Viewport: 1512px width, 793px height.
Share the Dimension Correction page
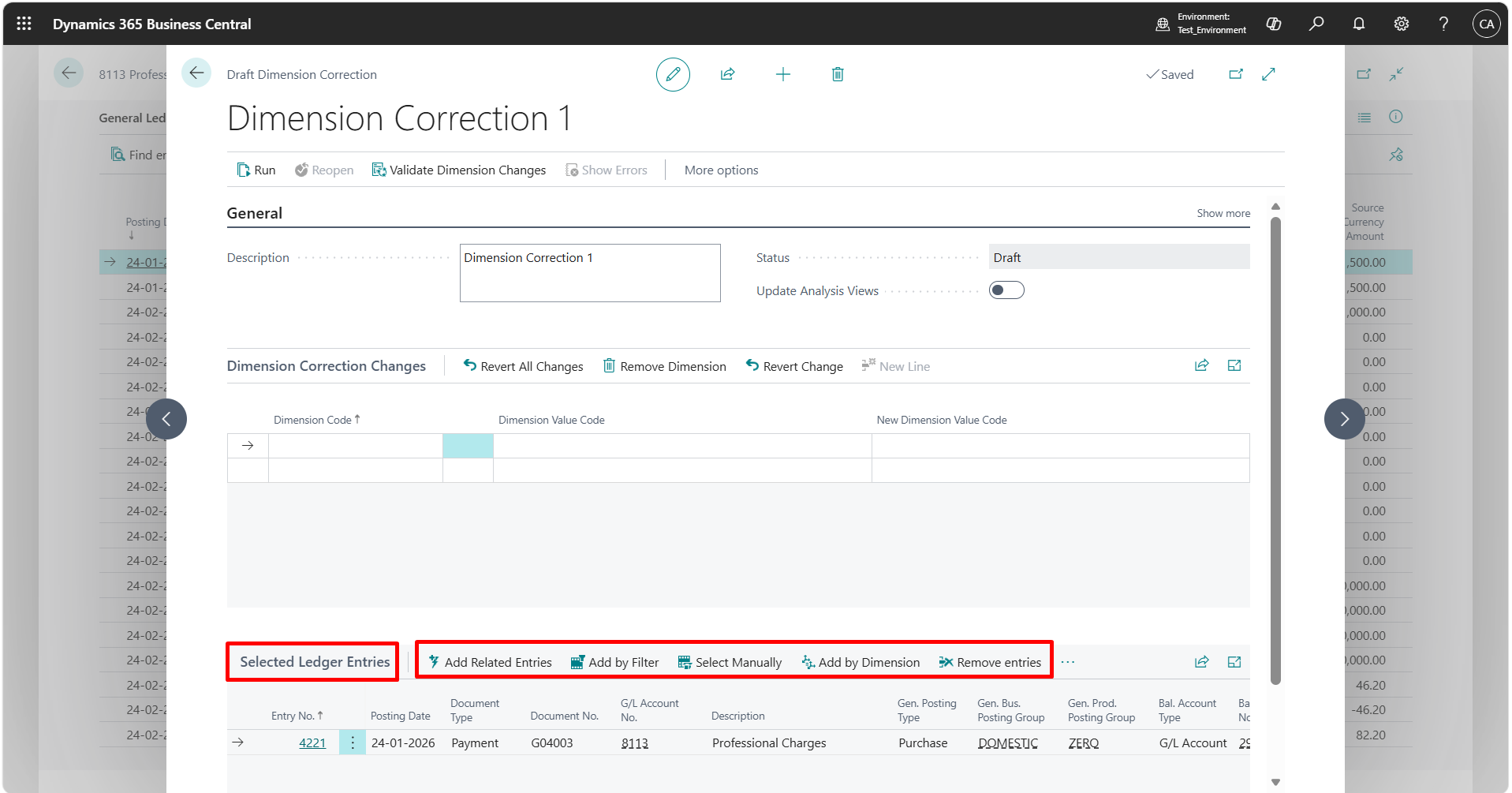coord(727,74)
